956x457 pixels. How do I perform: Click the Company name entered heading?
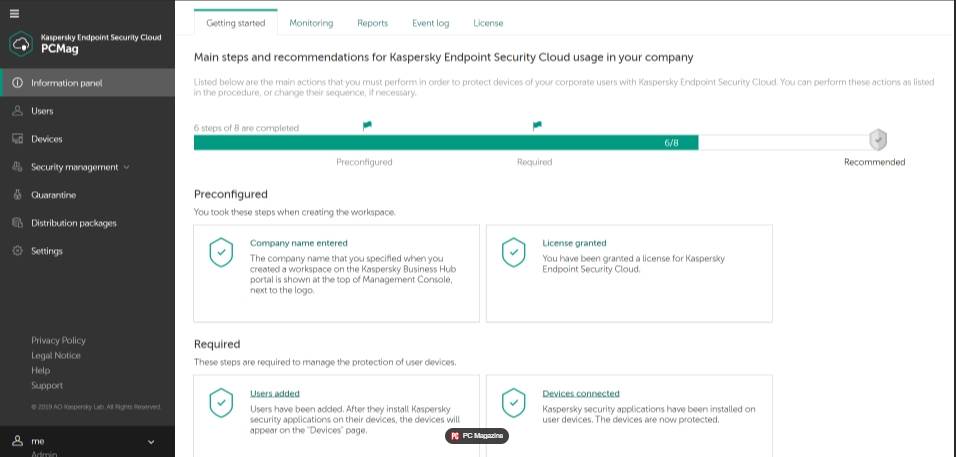click(x=299, y=243)
